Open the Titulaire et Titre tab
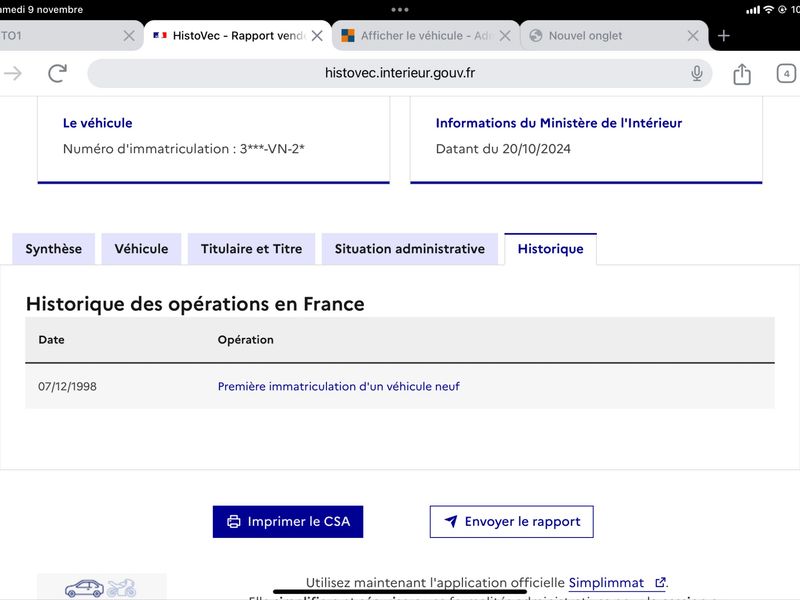 pyautogui.click(x=252, y=249)
